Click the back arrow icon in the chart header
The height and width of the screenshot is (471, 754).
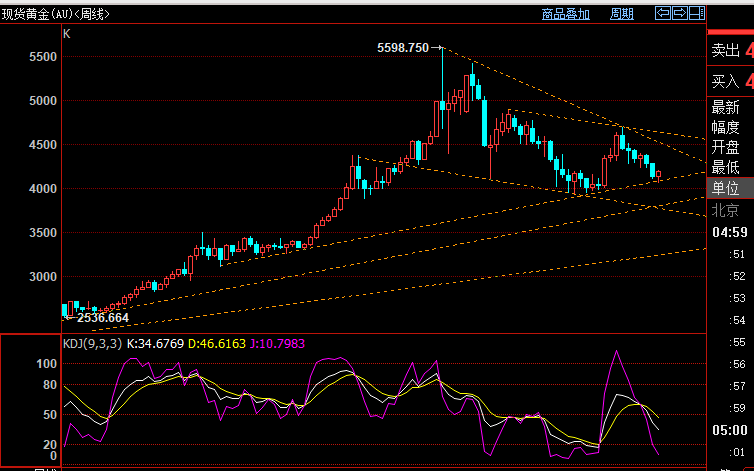(x=663, y=13)
